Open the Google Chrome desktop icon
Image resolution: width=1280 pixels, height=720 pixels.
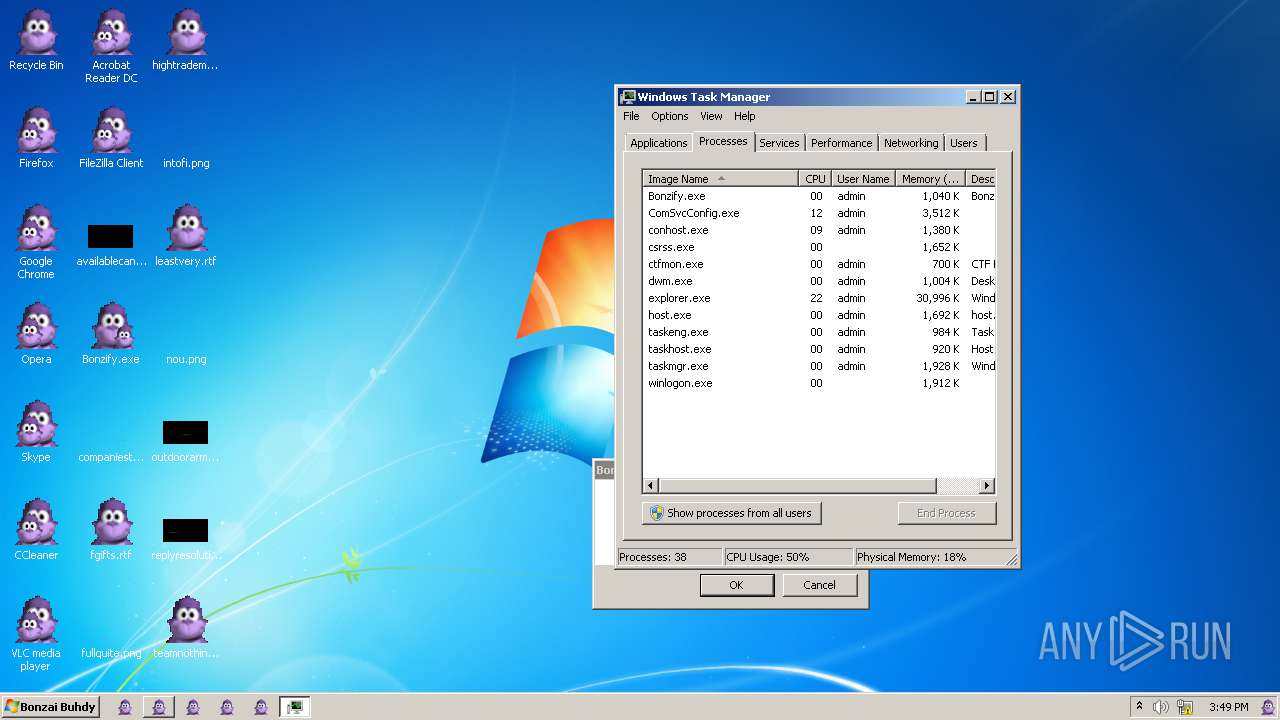[x=36, y=243]
